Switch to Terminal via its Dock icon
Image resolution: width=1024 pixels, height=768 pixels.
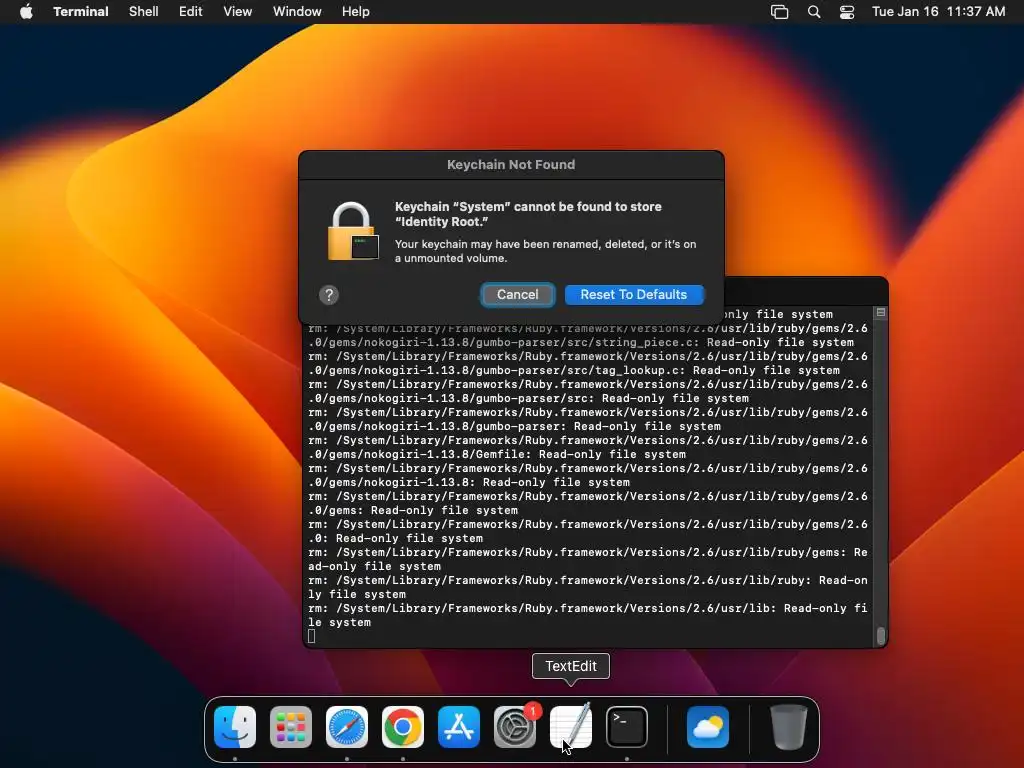(x=627, y=727)
